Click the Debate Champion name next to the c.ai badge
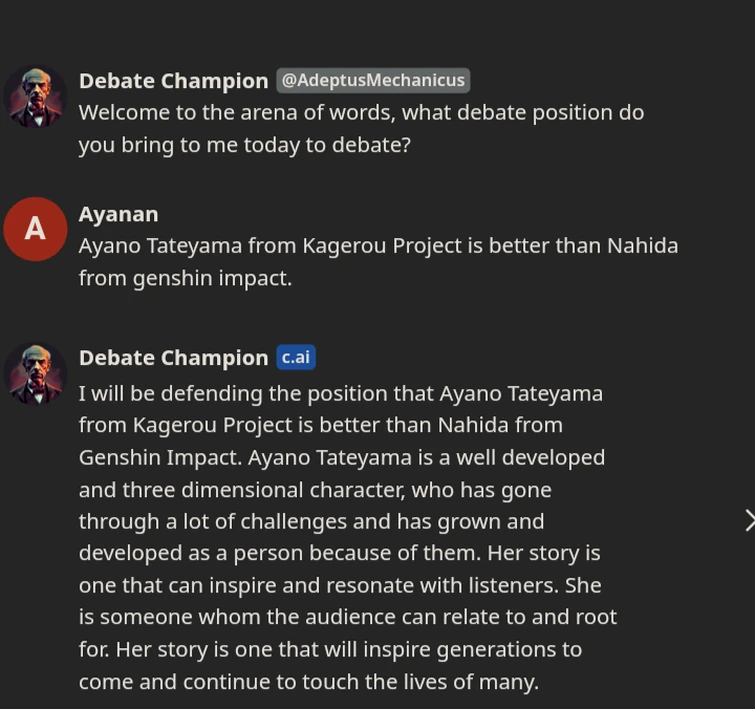 point(173,358)
